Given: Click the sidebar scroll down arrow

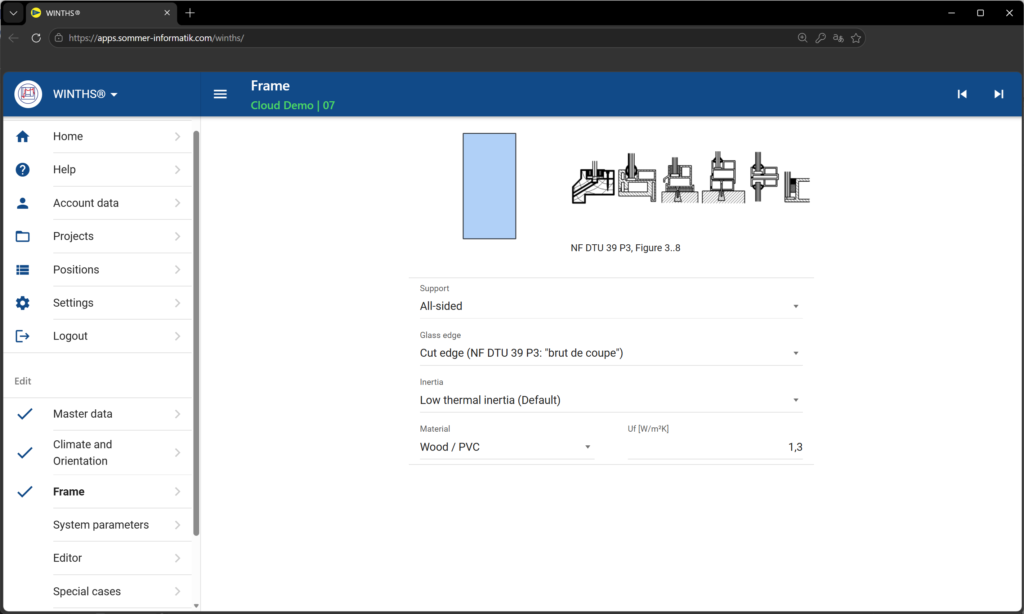Looking at the screenshot, I should (196, 606).
